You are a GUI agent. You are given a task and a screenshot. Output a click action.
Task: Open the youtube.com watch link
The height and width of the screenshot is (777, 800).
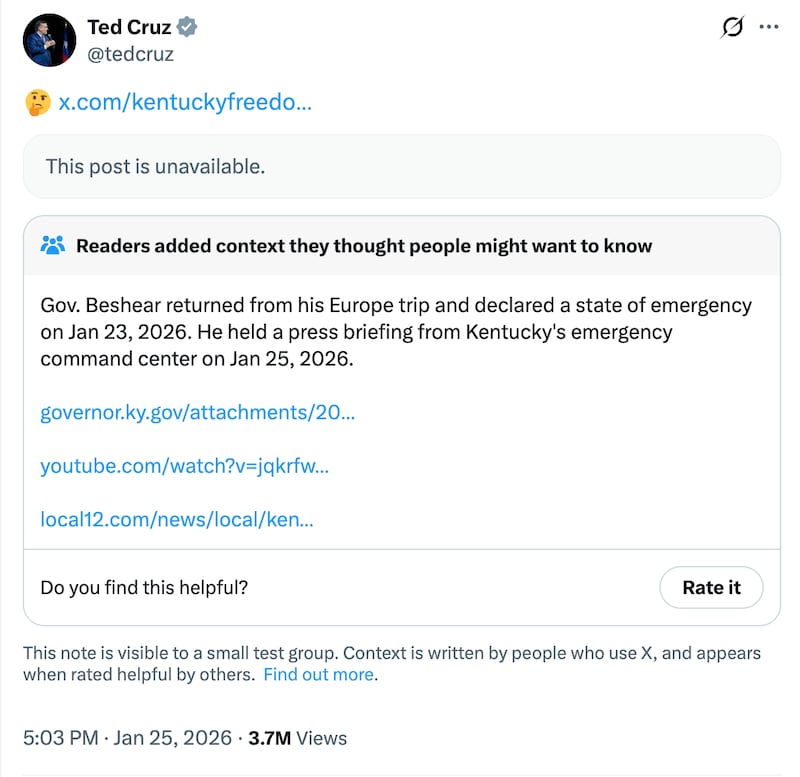coord(186,466)
